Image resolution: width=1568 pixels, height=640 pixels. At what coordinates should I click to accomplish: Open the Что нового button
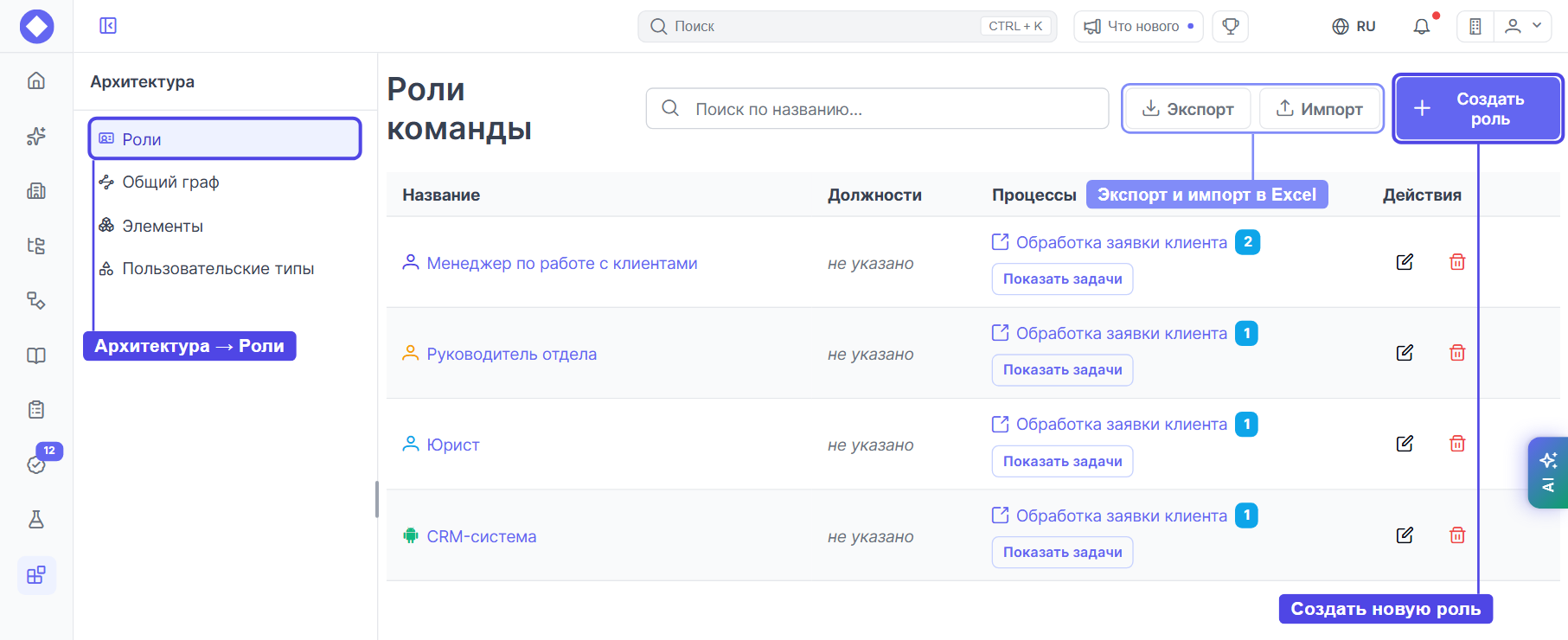click(x=1138, y=26)
